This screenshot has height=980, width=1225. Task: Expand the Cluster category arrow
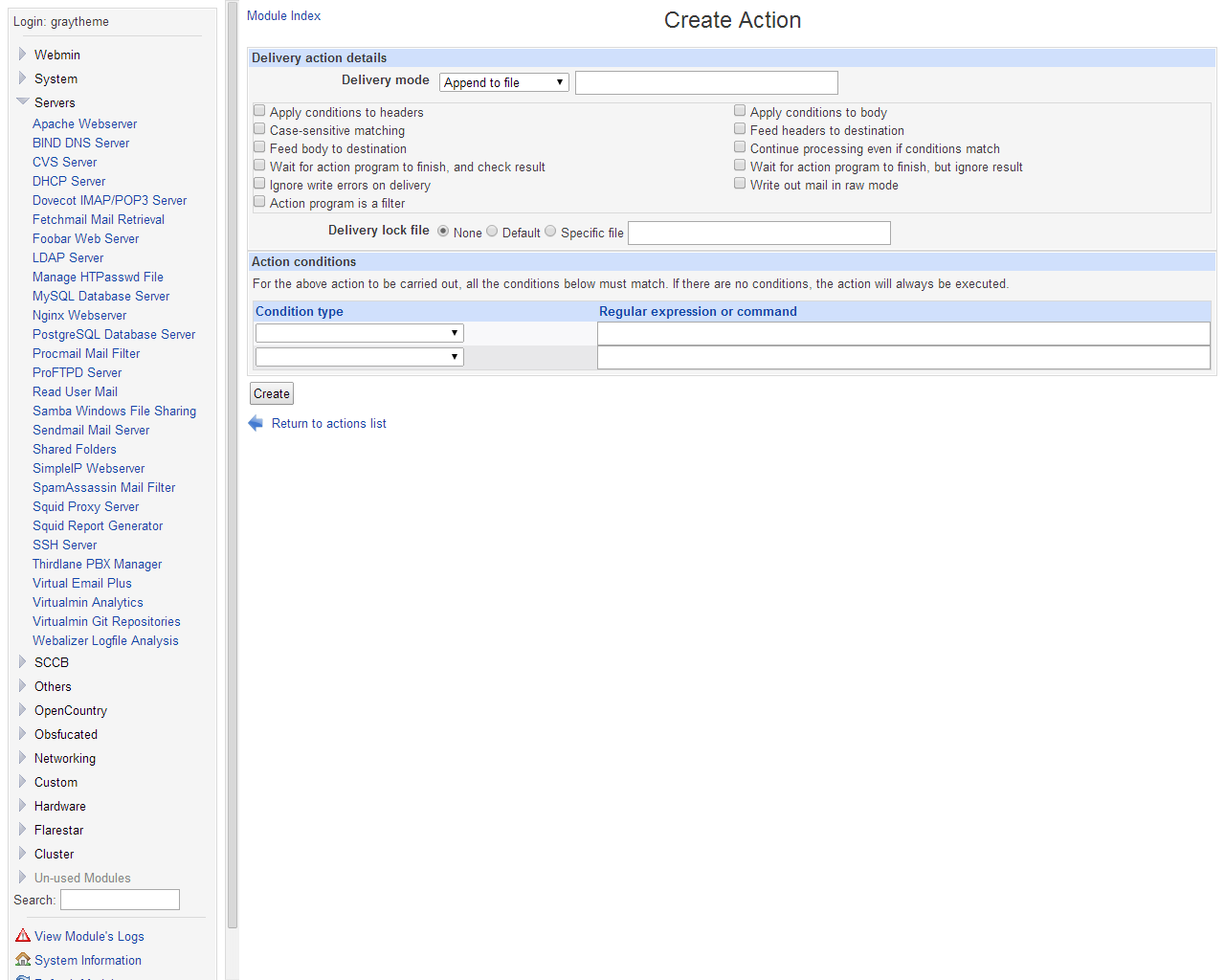pos(22,854)
